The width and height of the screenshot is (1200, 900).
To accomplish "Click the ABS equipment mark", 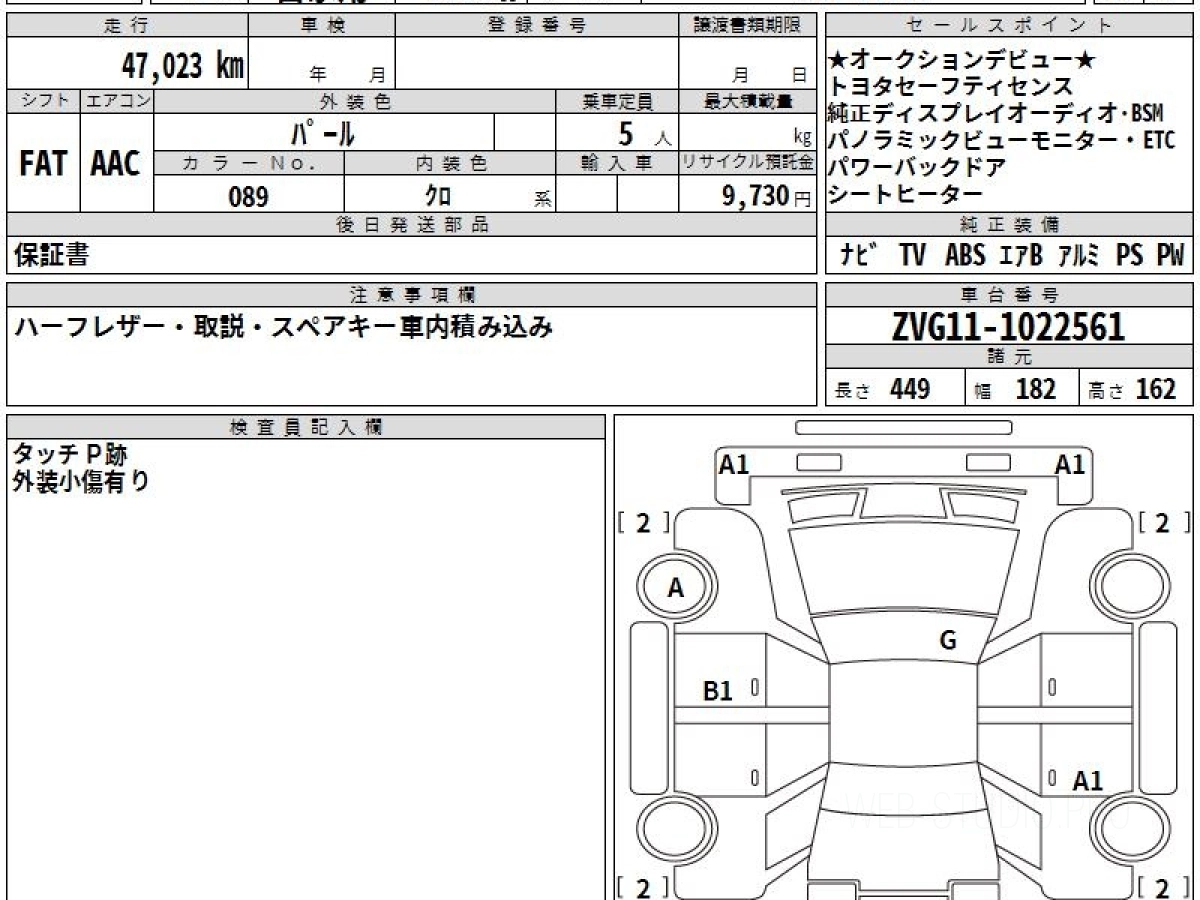I will click(x=965, y=256).
